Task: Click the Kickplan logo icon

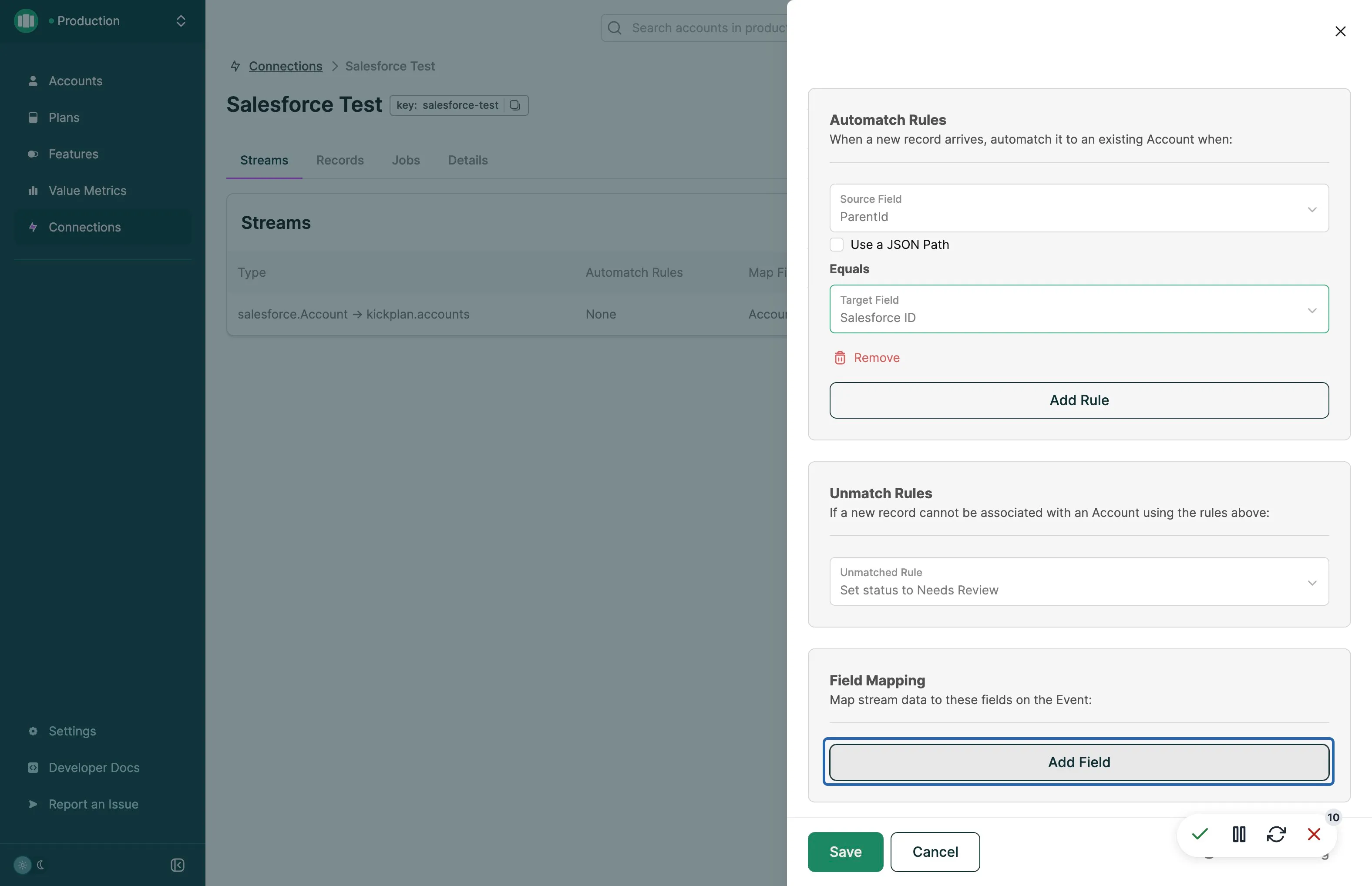Action: tap(26, 21)
